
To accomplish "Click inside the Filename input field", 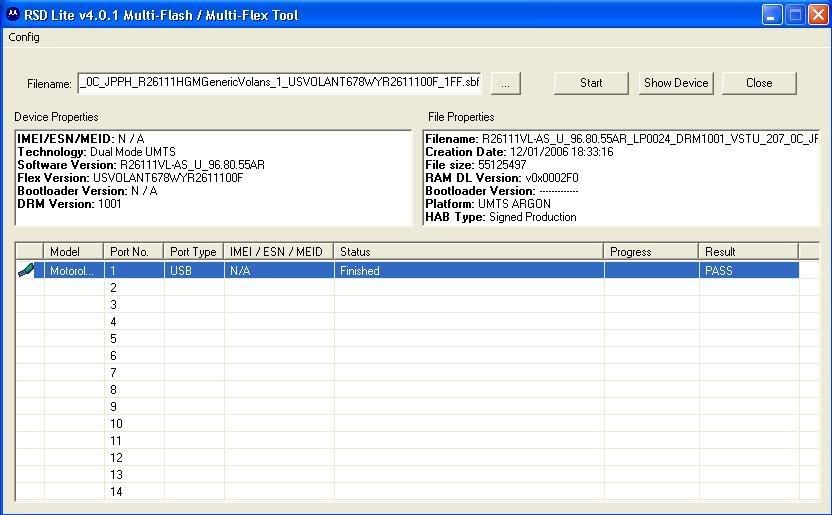I will pos(280,83).
